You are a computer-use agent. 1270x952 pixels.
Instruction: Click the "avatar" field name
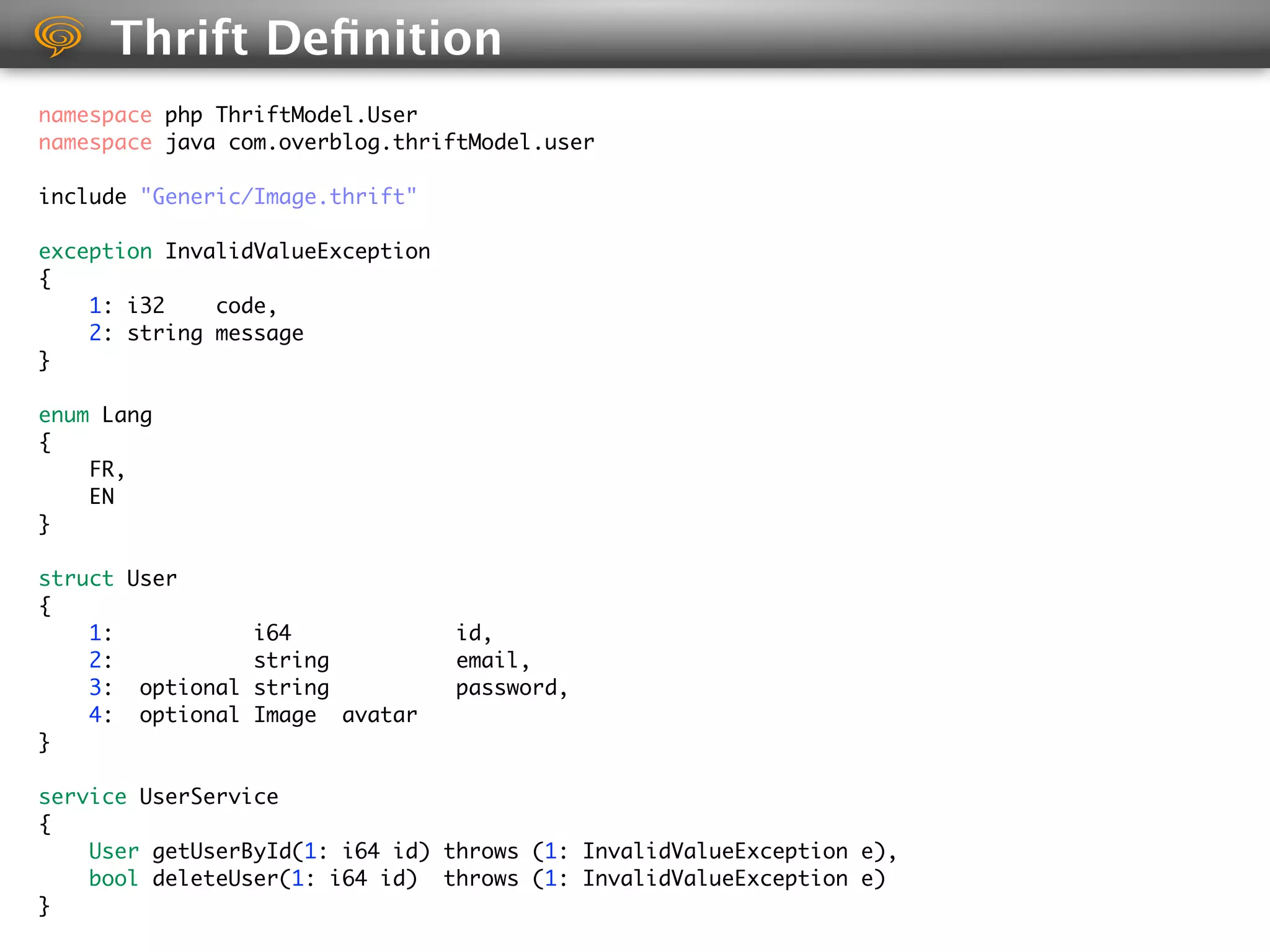pos(380,716)
